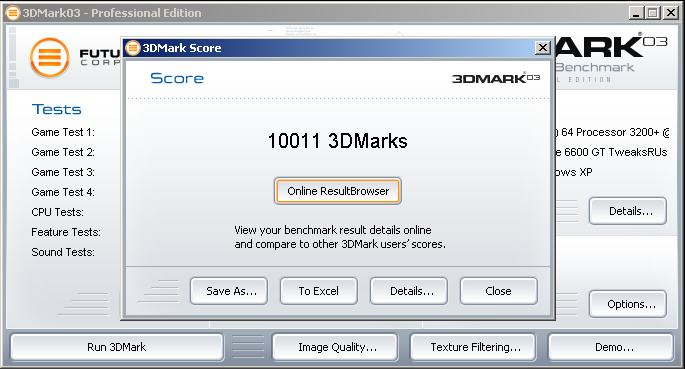
Task: Click the Game Test 2 label
Action: (63, 152)
